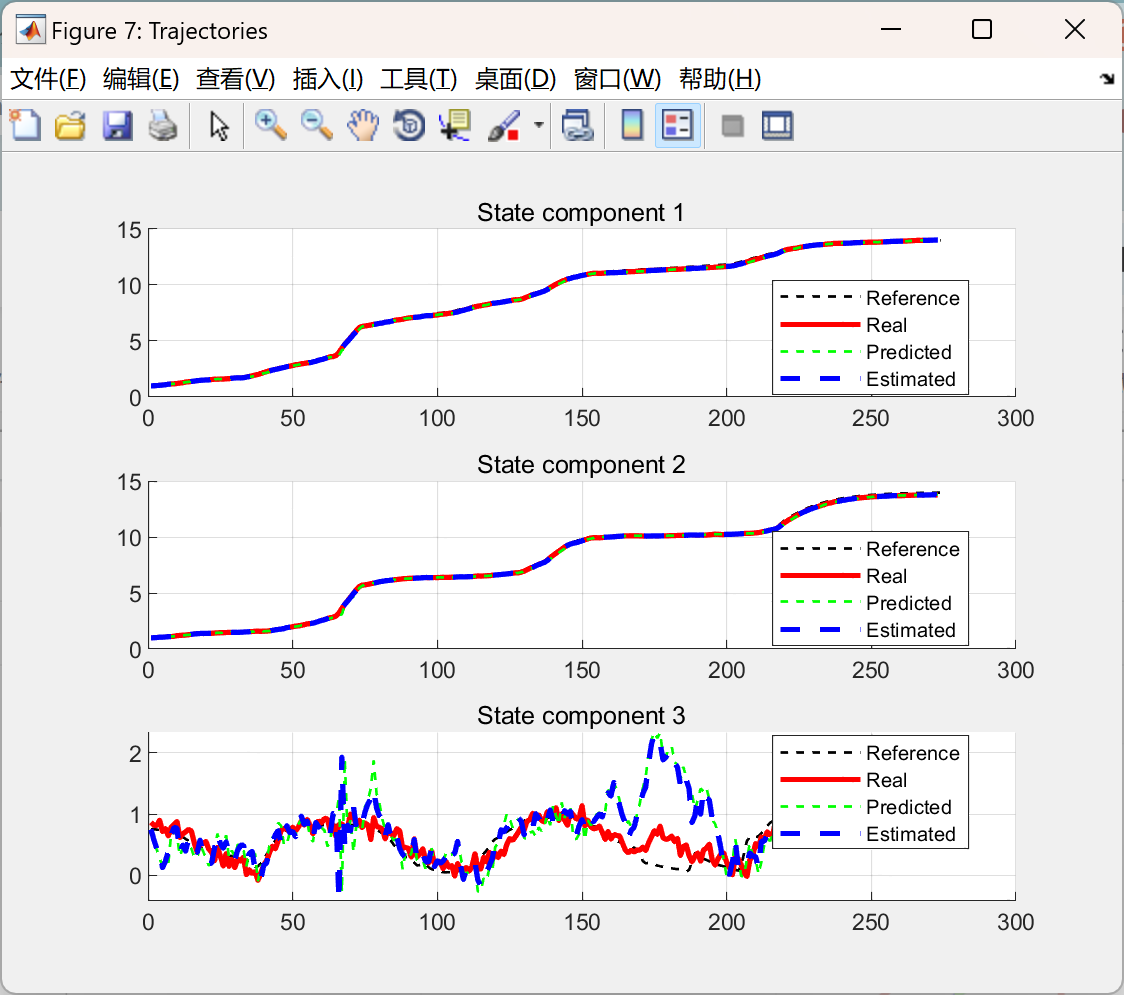Viewport: 1124px width, 995px height.
Task: Click the Show Plot Tools icon
Action: tap(777, 125)
